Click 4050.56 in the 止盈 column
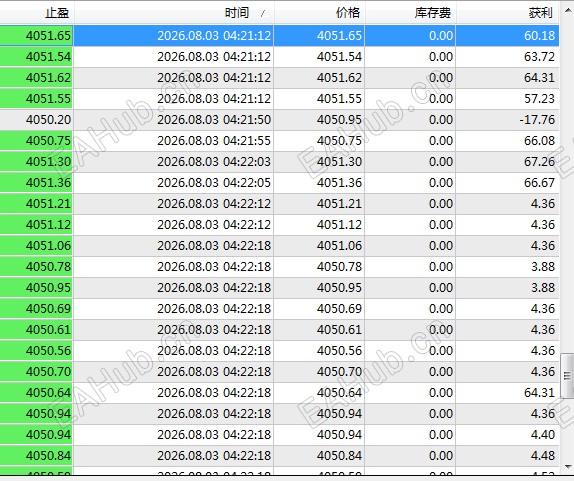 coord(48,351)
